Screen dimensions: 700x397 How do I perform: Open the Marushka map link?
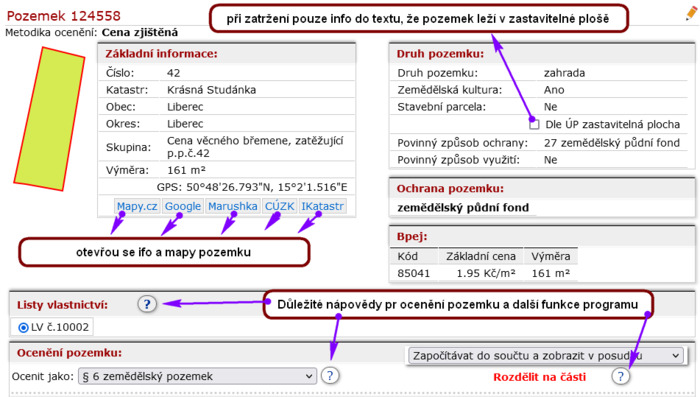point(233,206)
